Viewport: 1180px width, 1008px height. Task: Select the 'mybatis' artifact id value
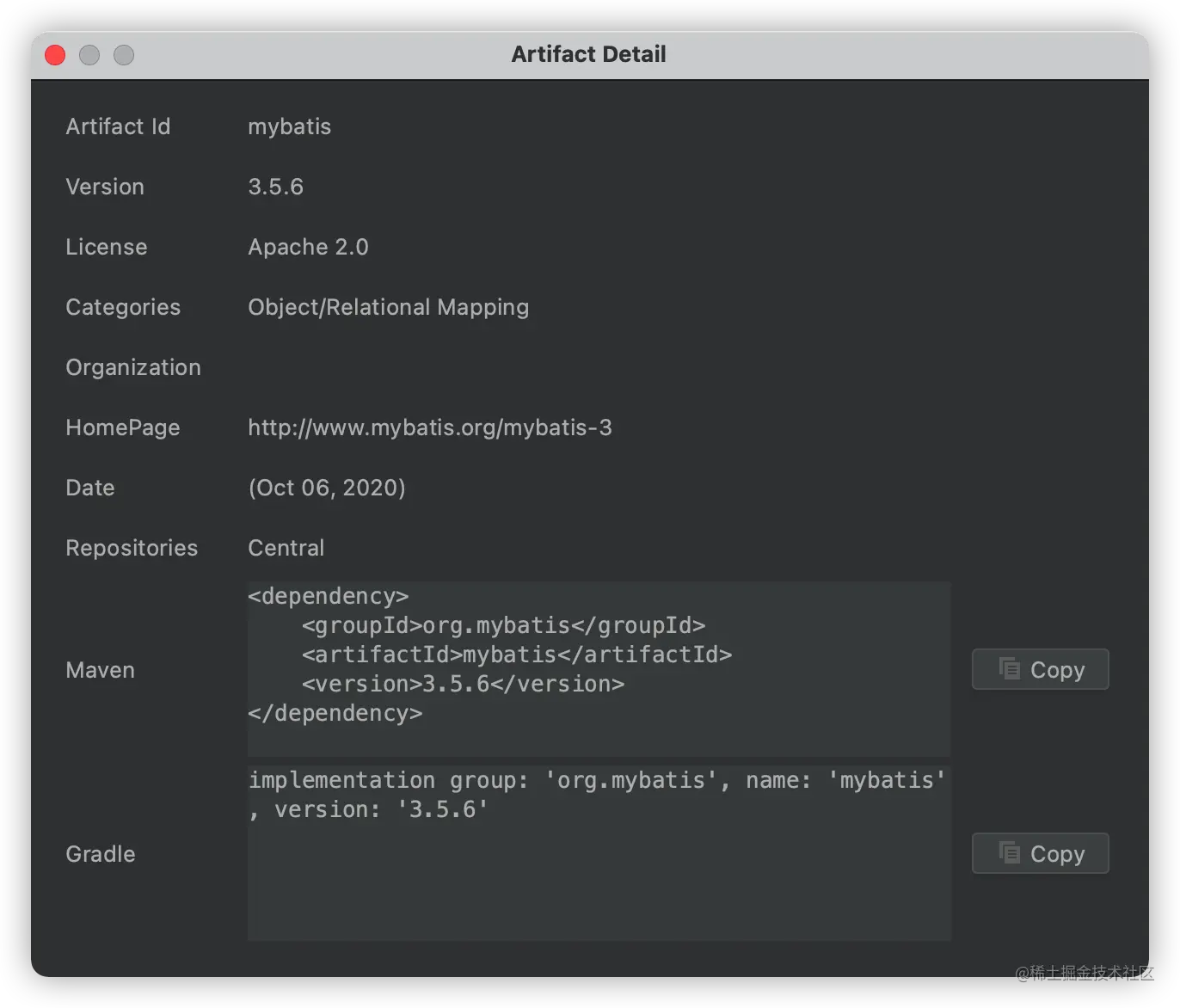point(290,126)
